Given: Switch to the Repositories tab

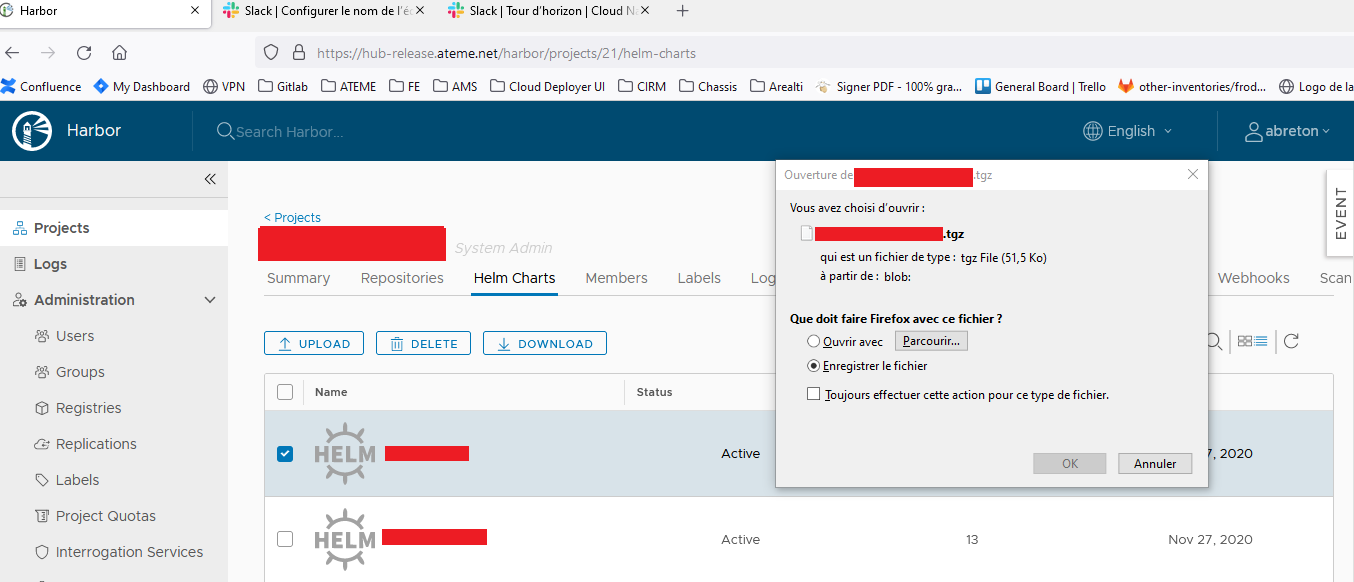Looking at the screenshot, I should [x=402, y=278].
